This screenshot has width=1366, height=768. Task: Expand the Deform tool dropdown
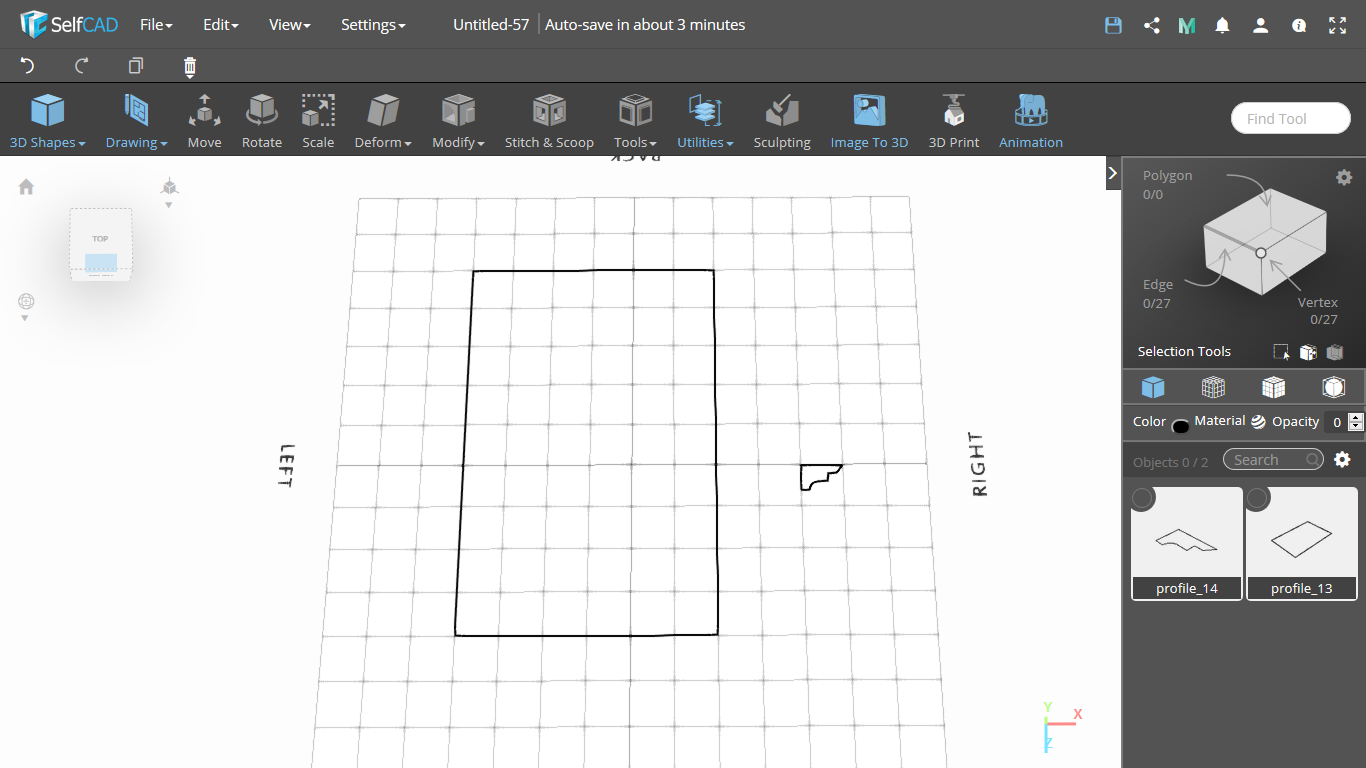(x=383, y=121)
